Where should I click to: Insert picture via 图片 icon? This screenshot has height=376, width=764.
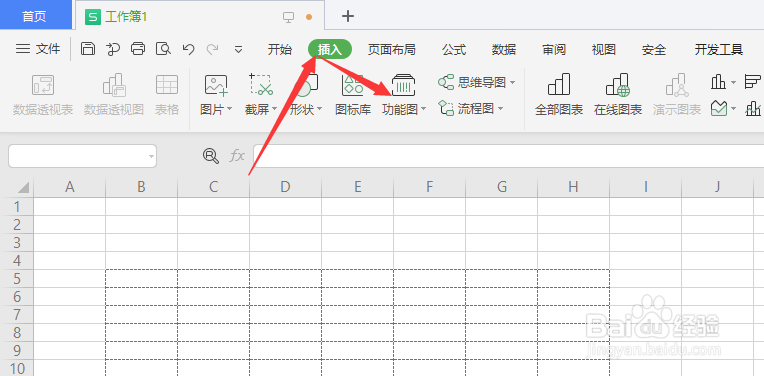tap(216, 84)
